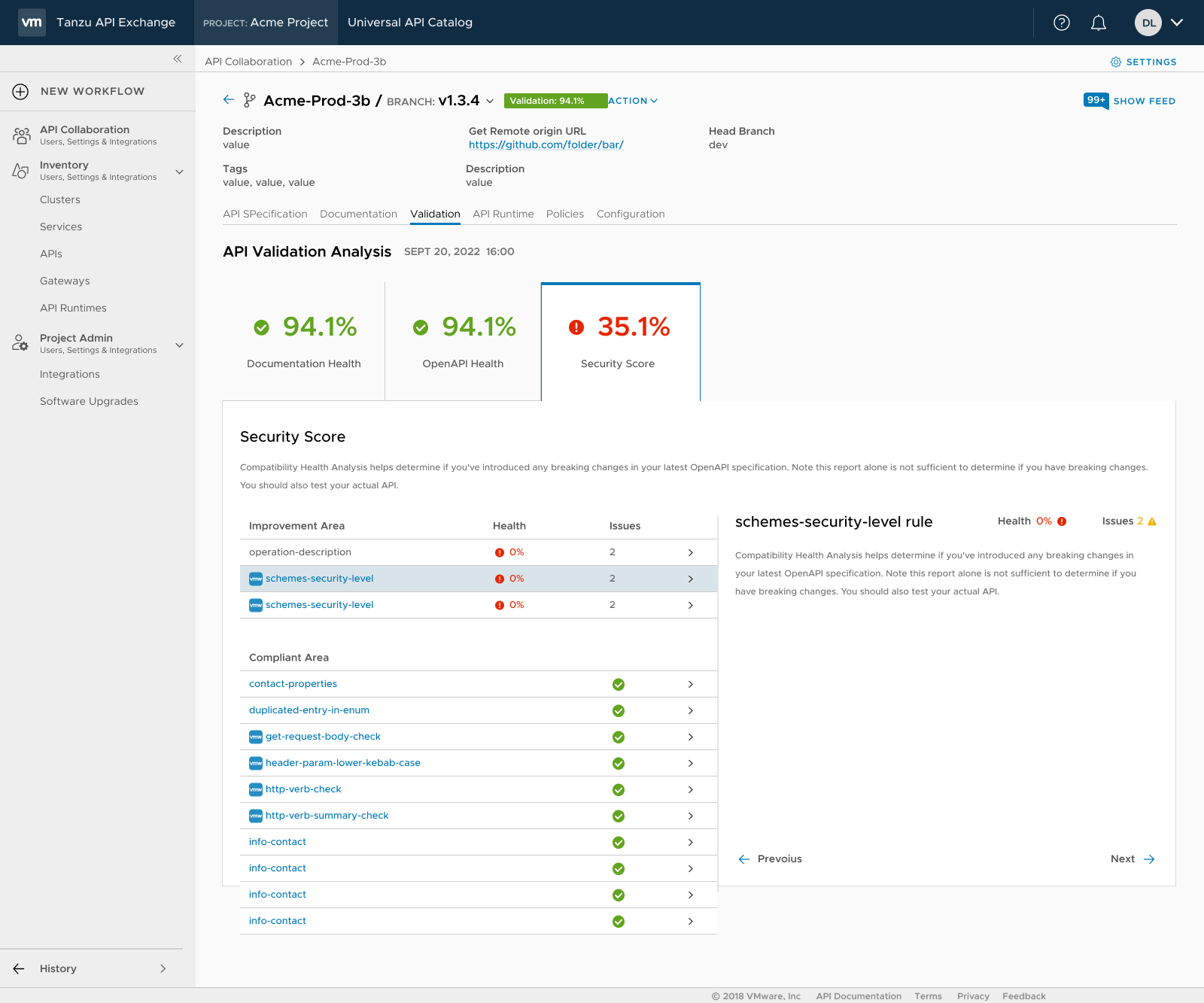Click the Project Admin user-gear icon
Screen dimensions: 1204x1003
pyautogui.click(x=20, y=343)
